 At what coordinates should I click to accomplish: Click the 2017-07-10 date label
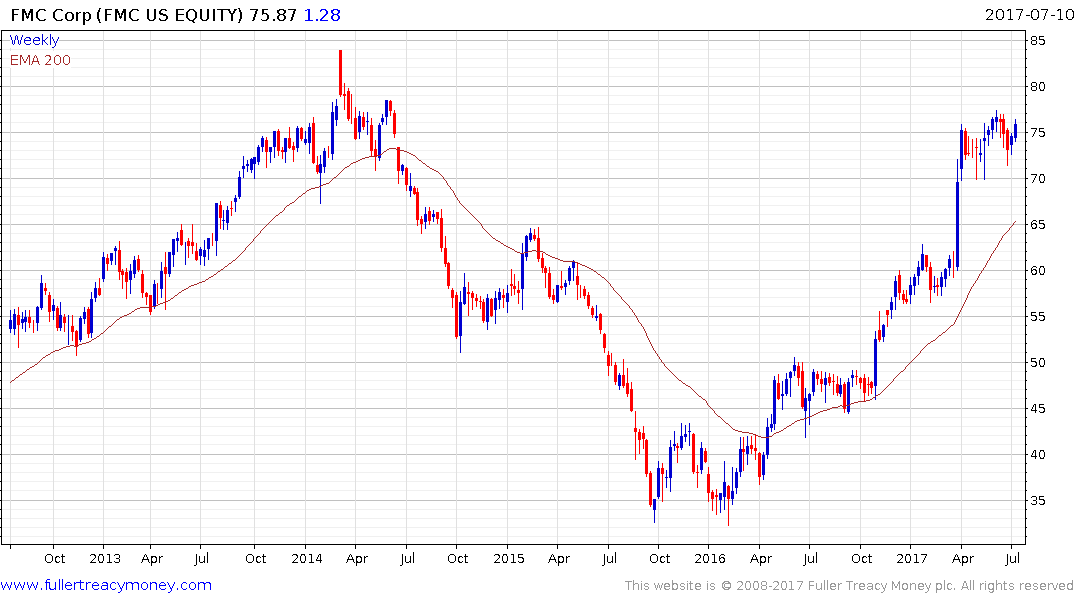click(x=1029, y=15)
